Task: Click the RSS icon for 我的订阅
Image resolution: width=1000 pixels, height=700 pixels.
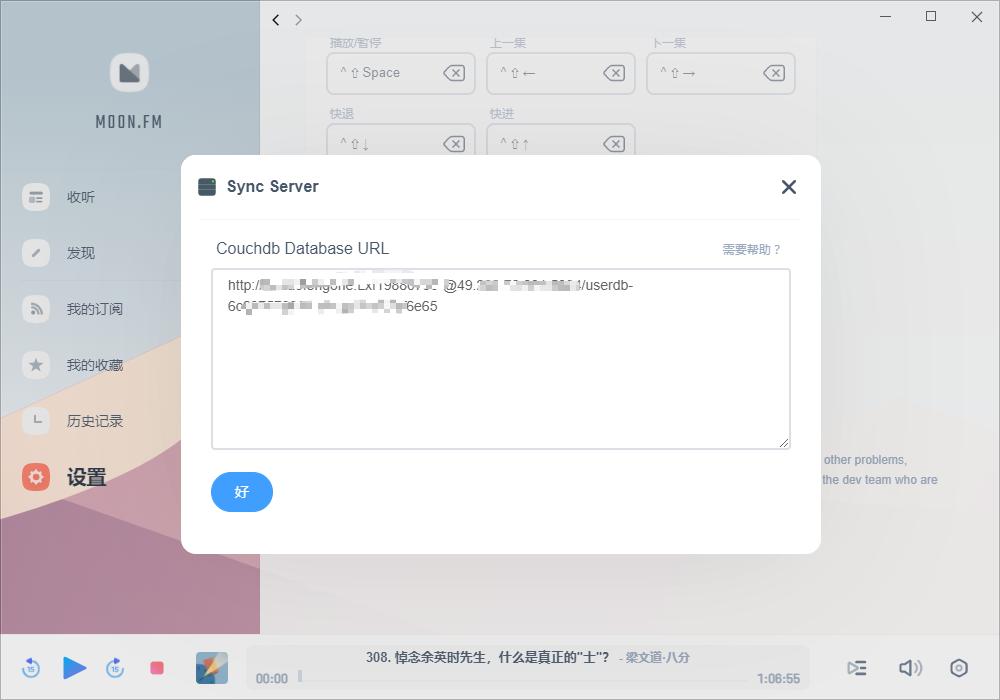Action: pyautogui.click(x=36, y=309)
